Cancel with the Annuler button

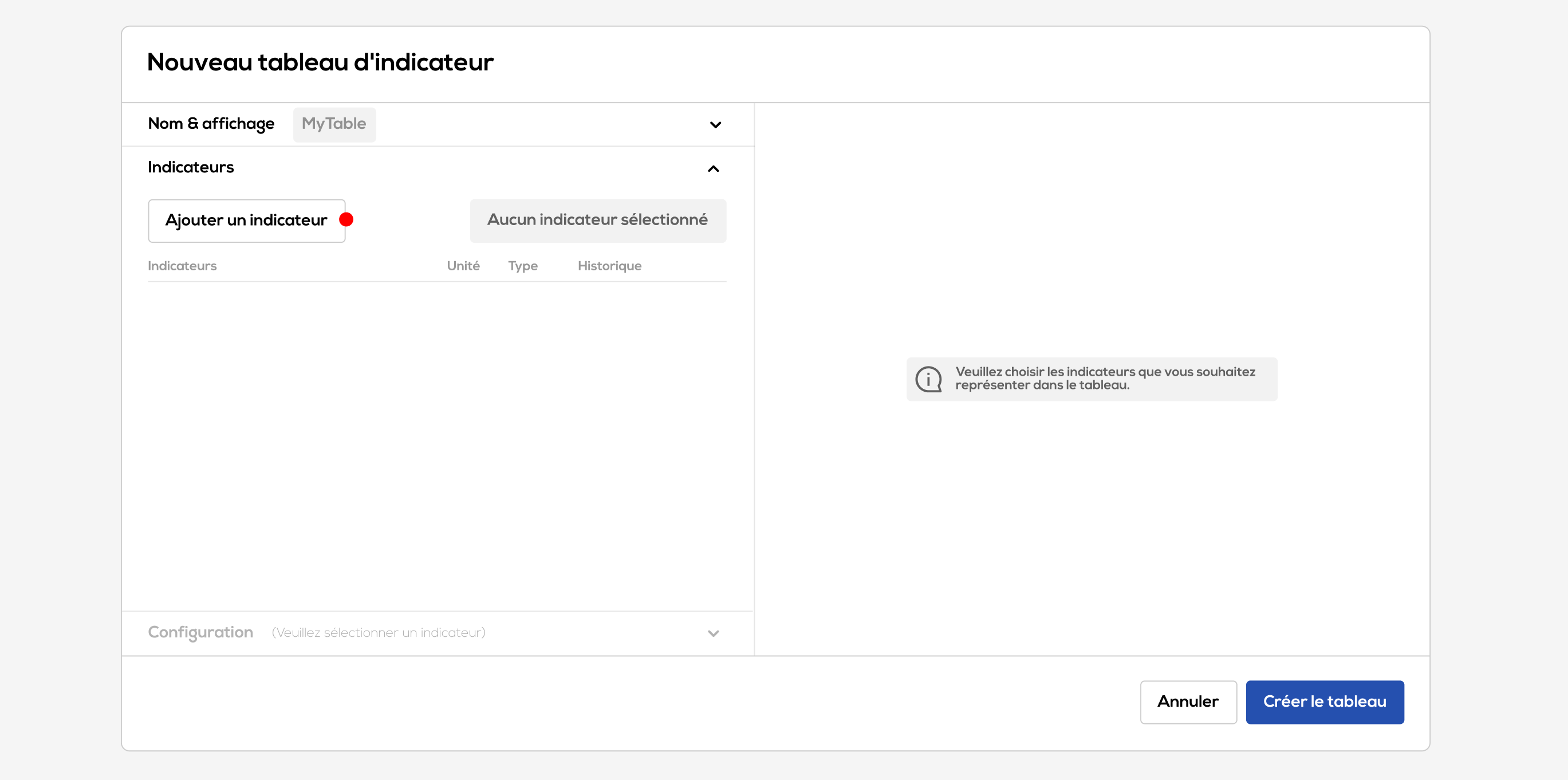[x=1188, y=702]
